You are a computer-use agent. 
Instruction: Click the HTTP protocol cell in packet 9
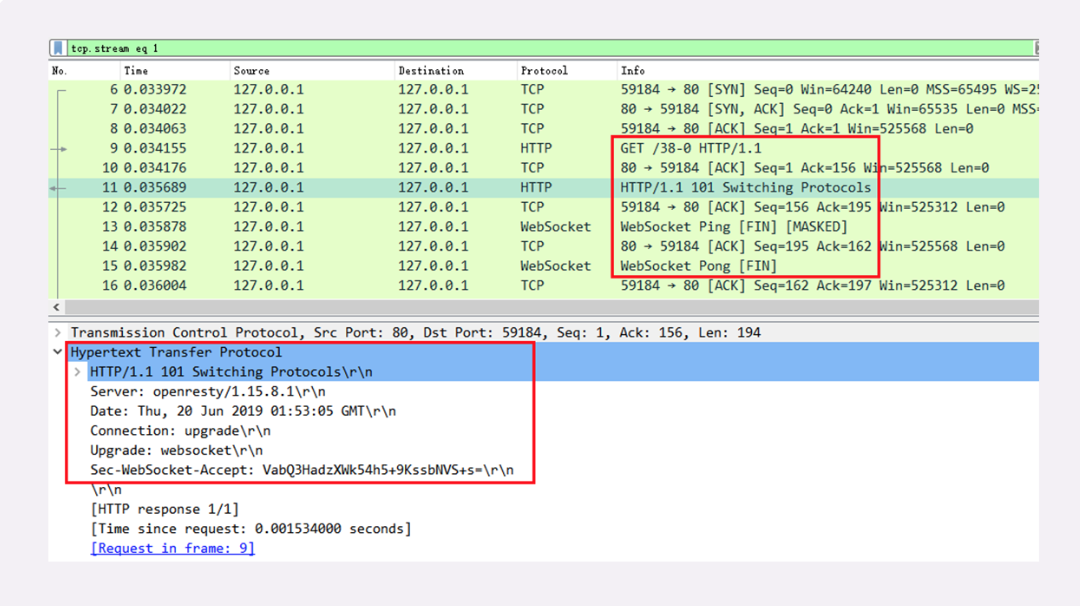click(536, 148)
